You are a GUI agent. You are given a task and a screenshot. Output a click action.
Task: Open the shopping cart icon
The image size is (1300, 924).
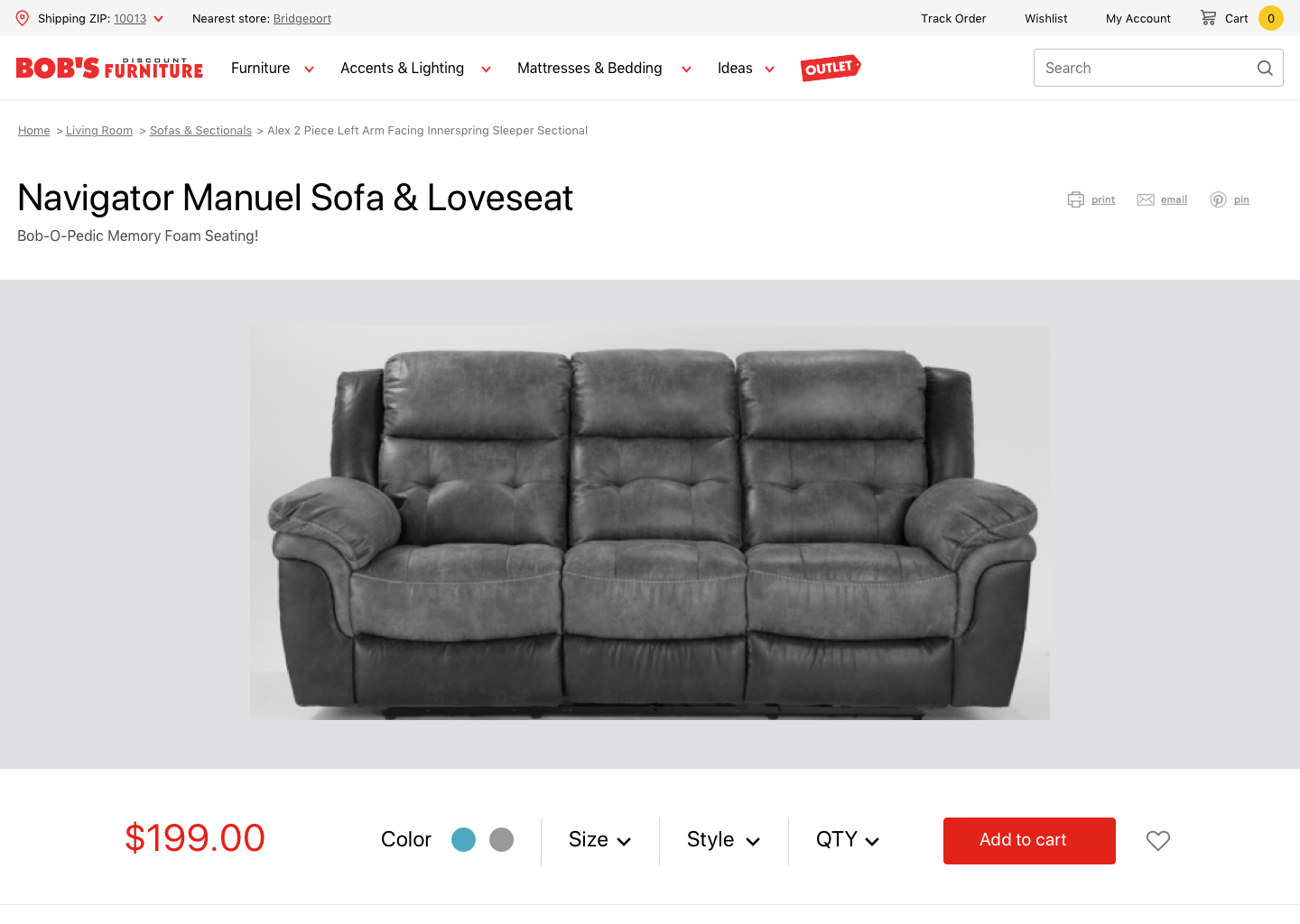1208,17
